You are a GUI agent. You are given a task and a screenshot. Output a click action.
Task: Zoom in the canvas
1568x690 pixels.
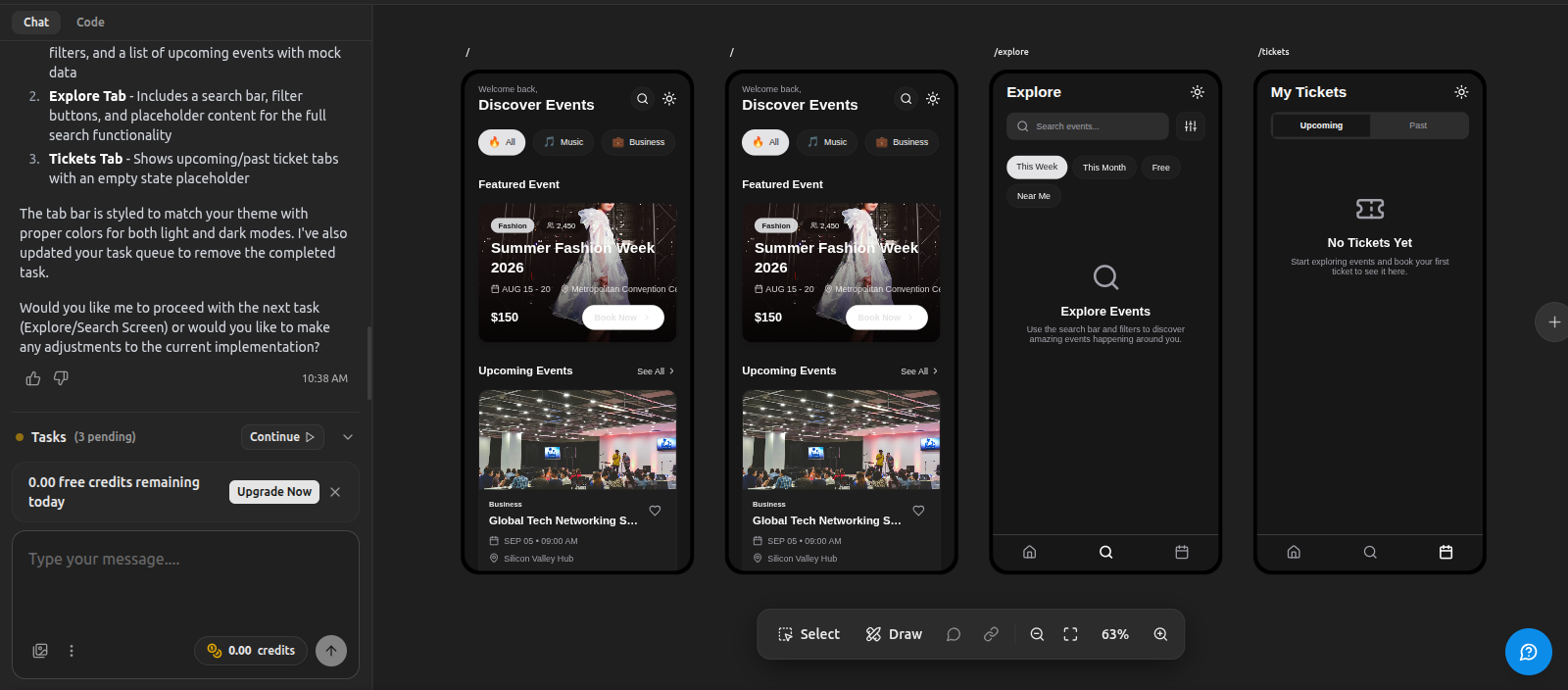point(1160,634)
